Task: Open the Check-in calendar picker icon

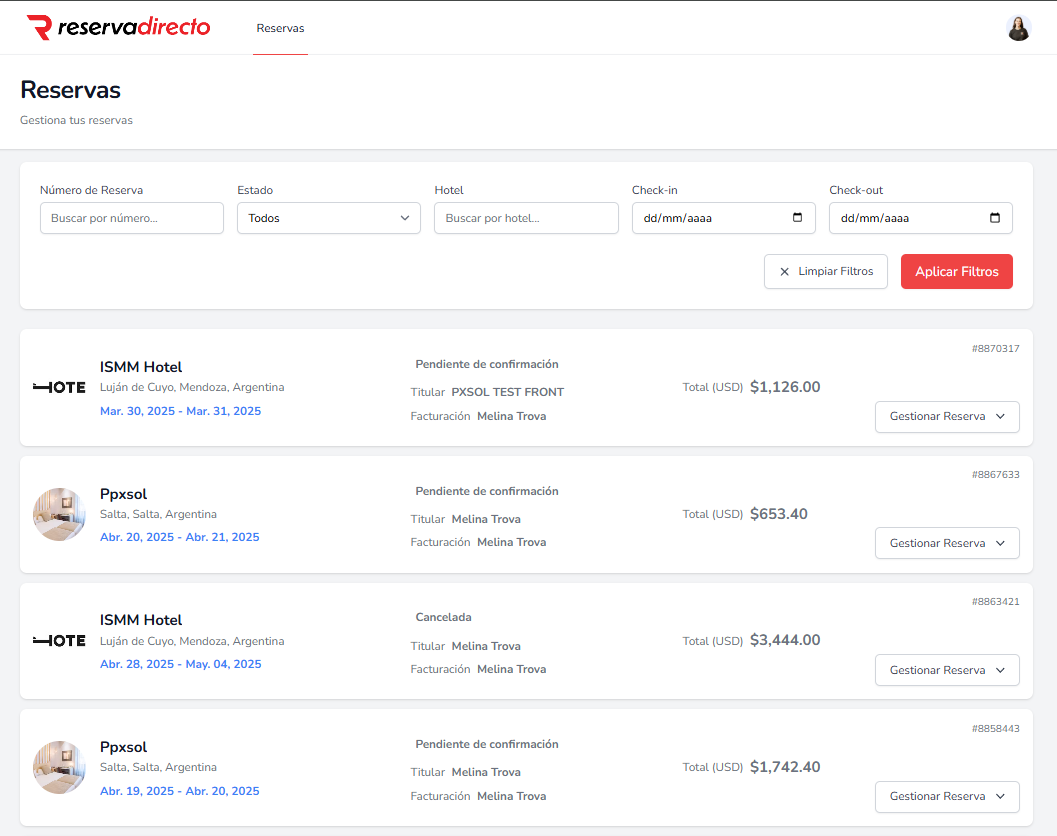Action: click(x=797, y=218)
